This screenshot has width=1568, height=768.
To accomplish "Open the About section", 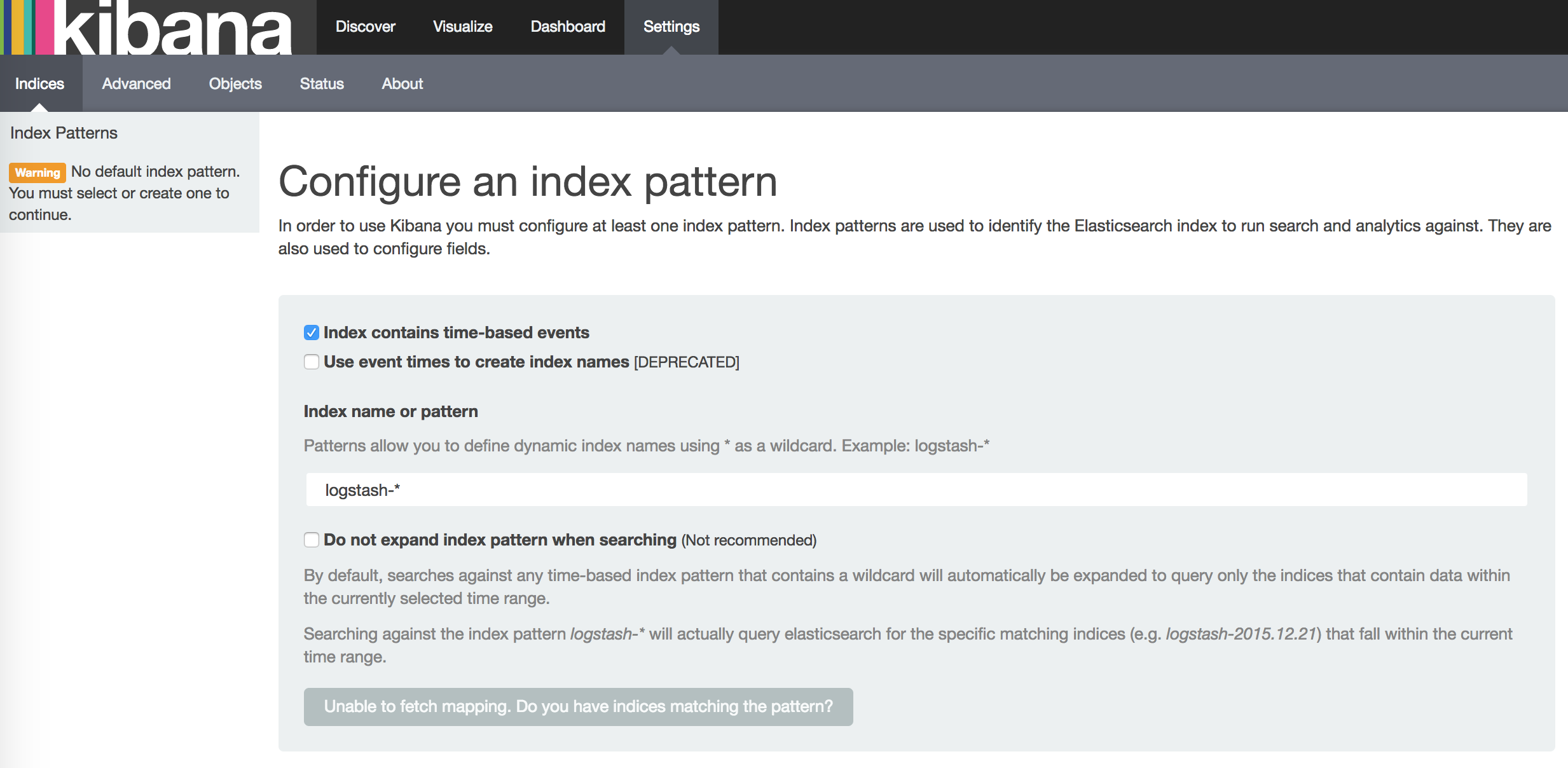I will pos(402,84).
